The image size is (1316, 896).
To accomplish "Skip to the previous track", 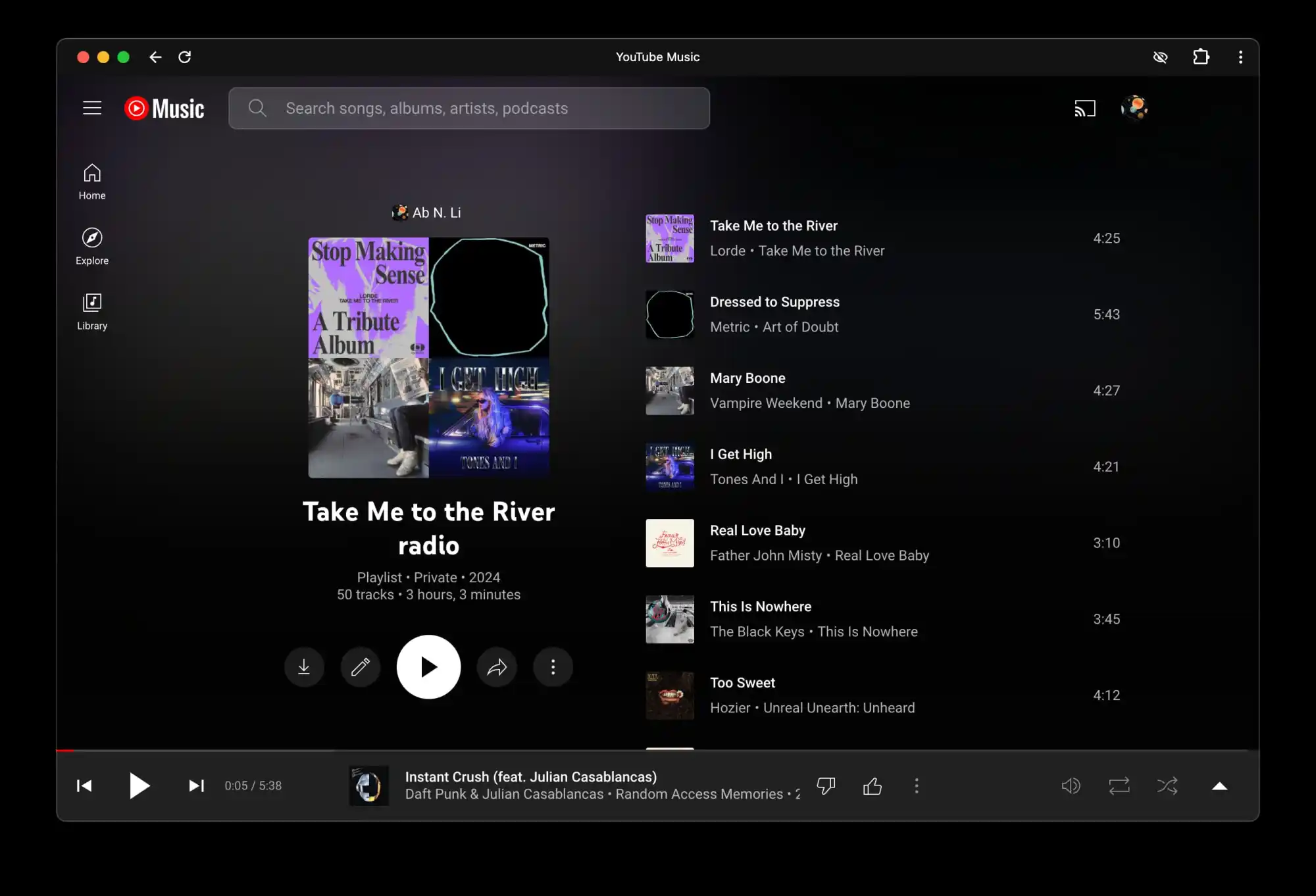I will [x=84, y=785].
